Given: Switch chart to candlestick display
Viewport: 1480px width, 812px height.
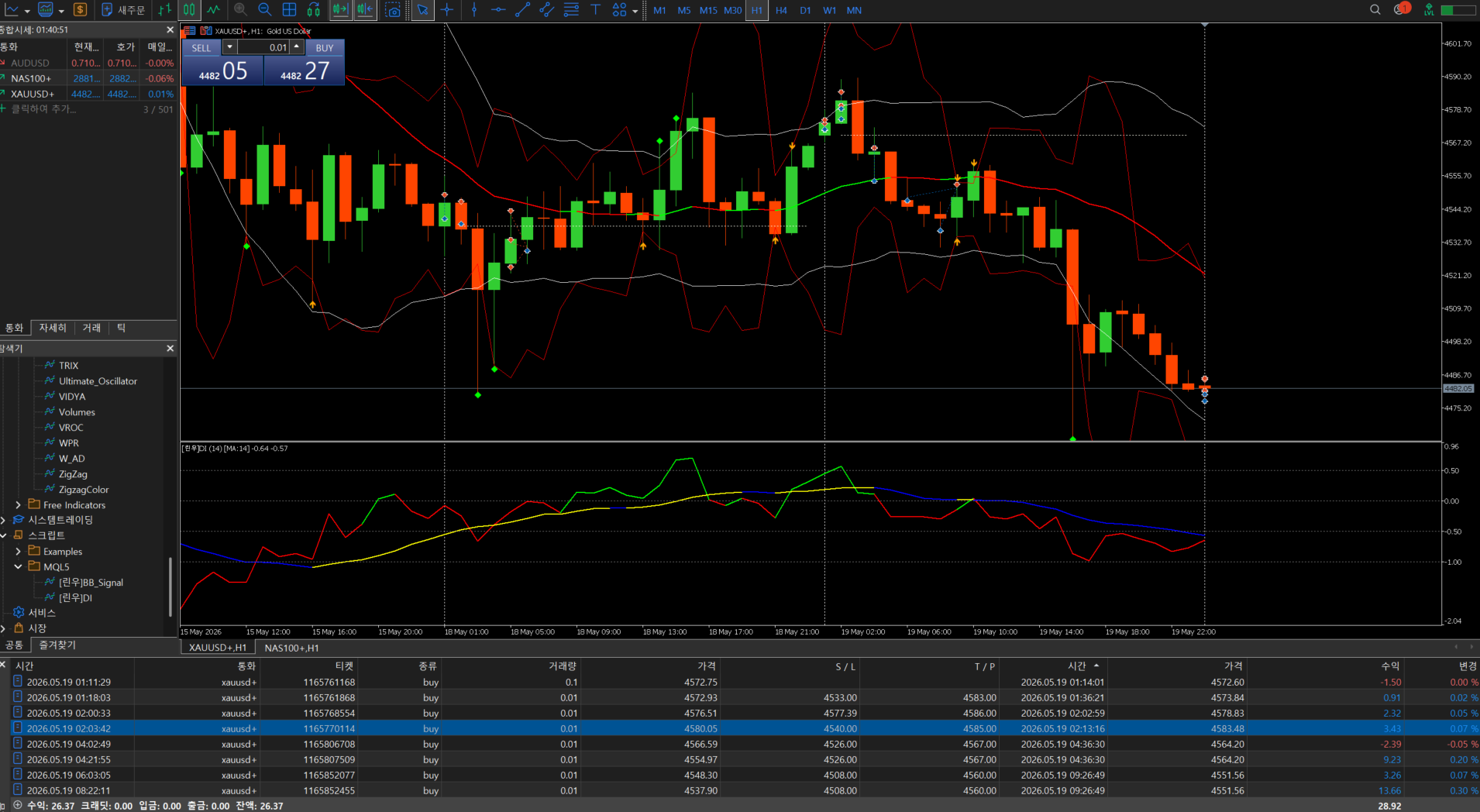Looking at the screenshot, I should coord(189,10).
